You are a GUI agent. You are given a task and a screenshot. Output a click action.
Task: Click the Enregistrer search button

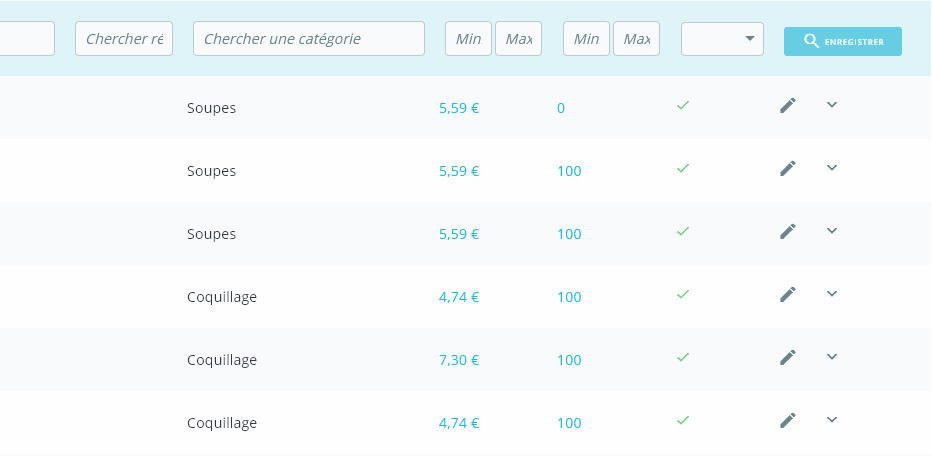[x=842, y=42]
